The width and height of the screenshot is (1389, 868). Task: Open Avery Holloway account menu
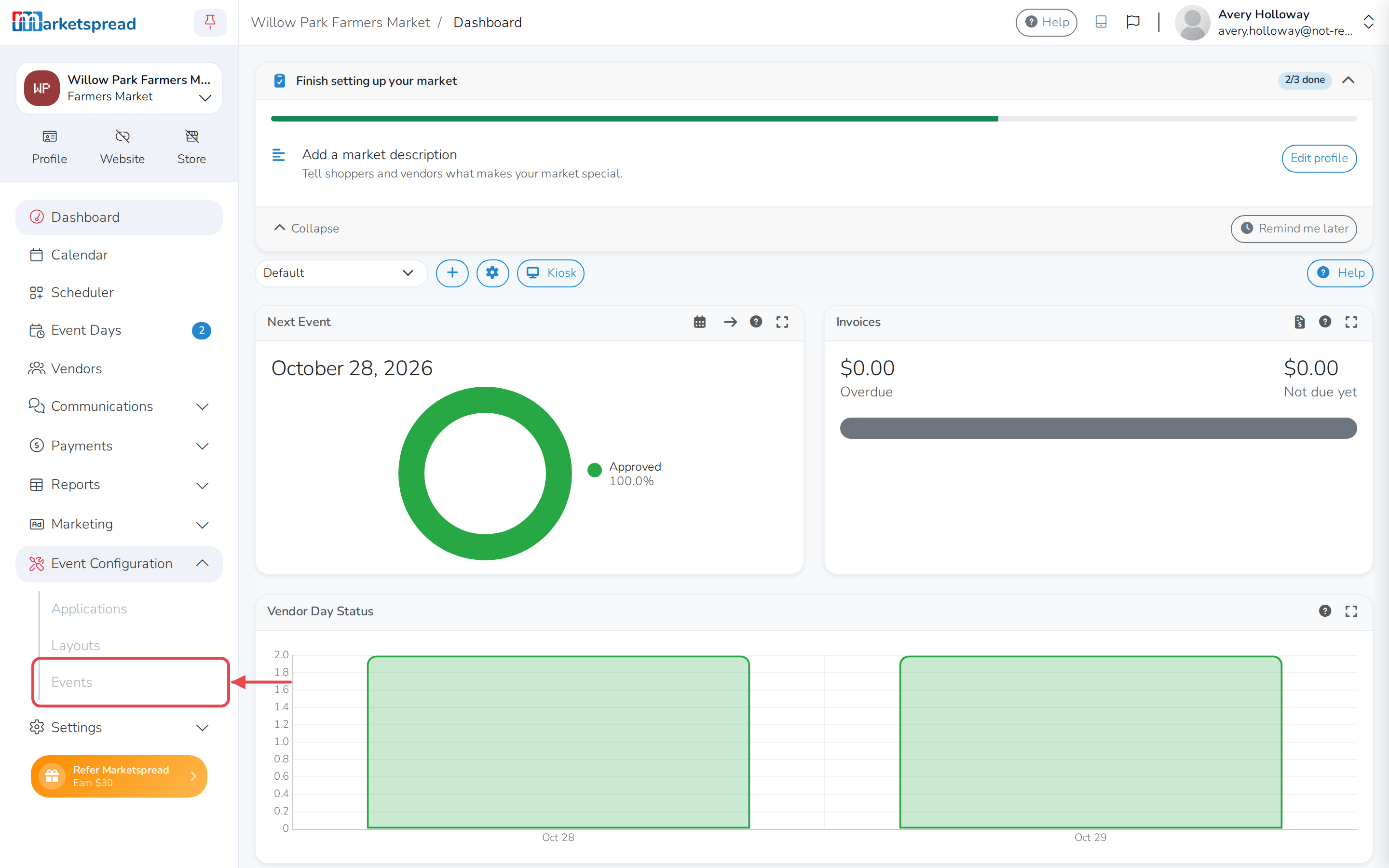1275,22
